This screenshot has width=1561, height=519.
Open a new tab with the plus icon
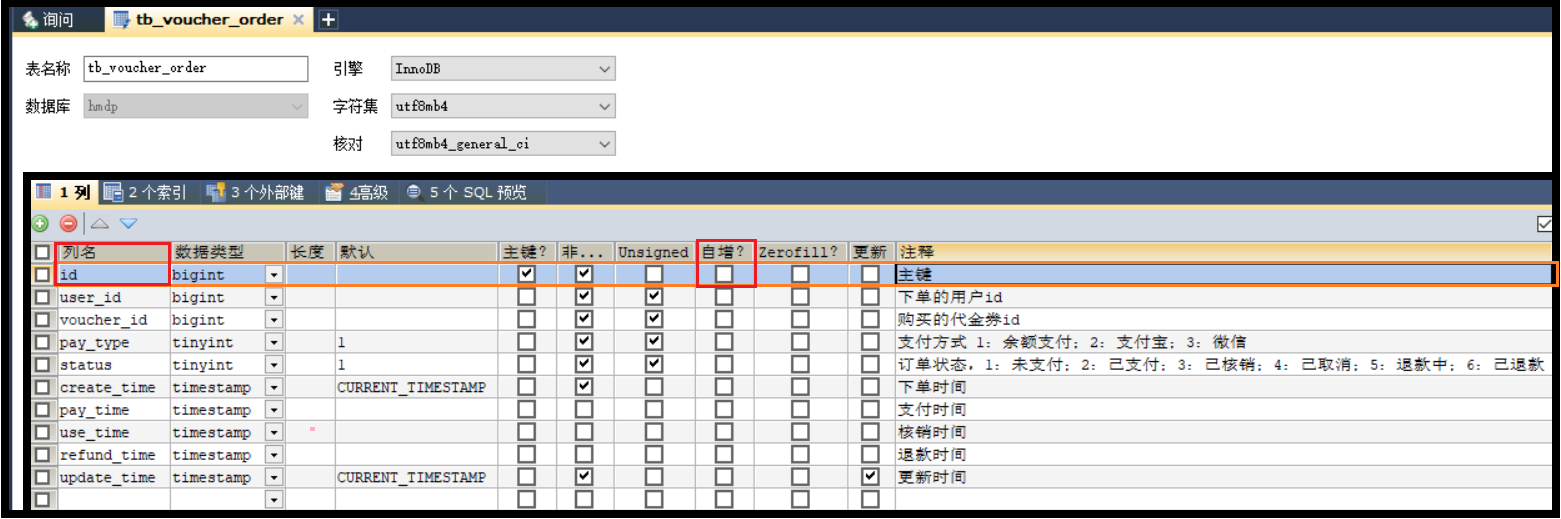click(x=328, y=20)
